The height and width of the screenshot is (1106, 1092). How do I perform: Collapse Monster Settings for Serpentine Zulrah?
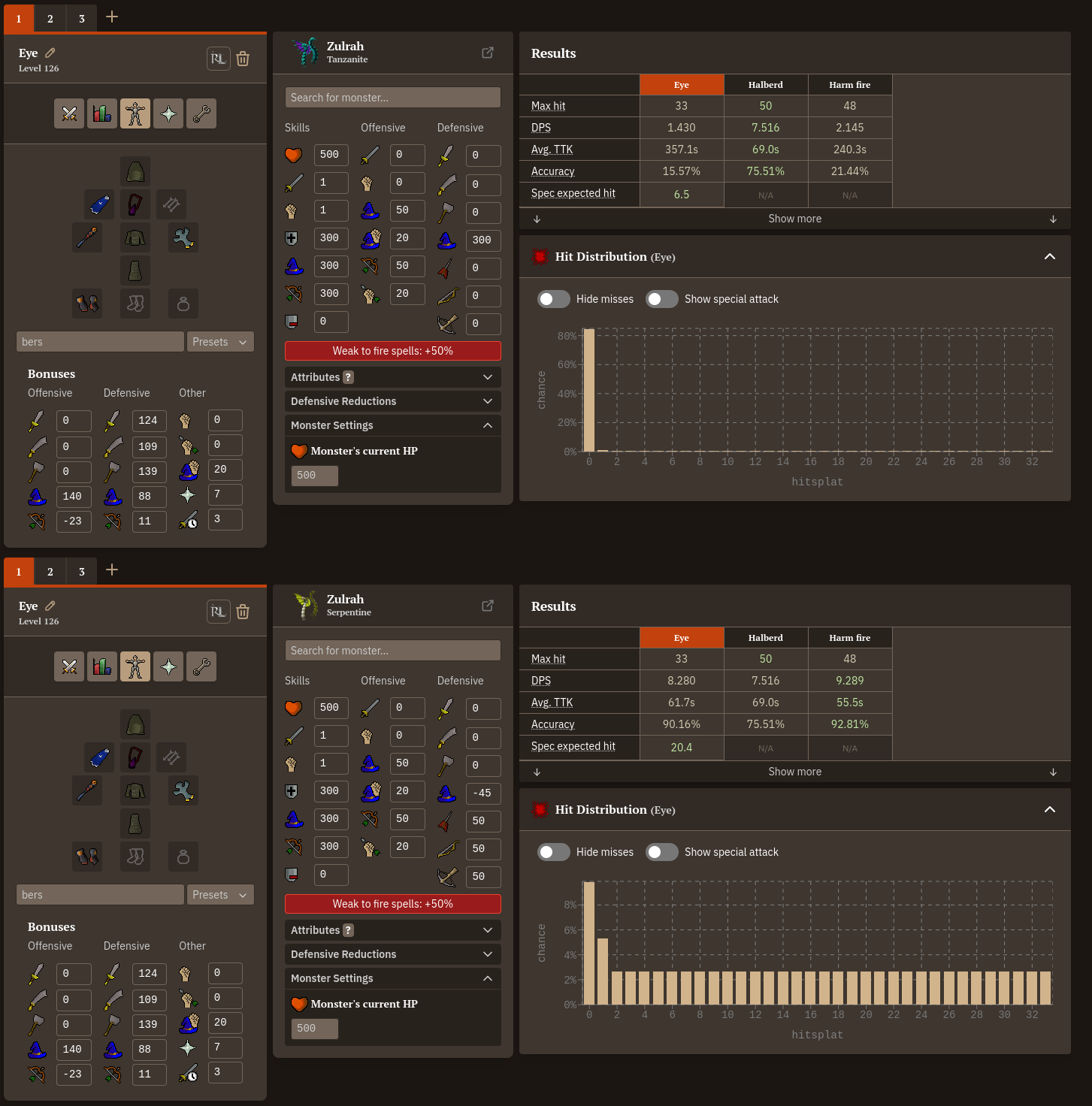tap(393, 978)
